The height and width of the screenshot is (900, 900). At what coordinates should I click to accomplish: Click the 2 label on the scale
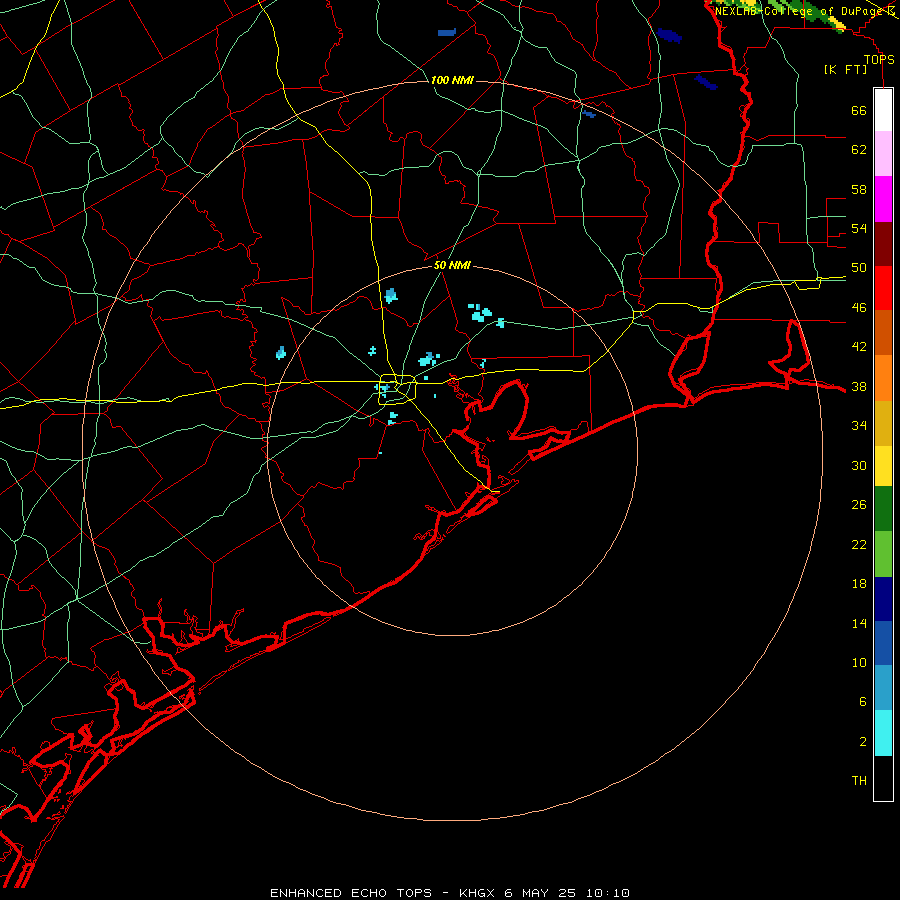[862, 741]
